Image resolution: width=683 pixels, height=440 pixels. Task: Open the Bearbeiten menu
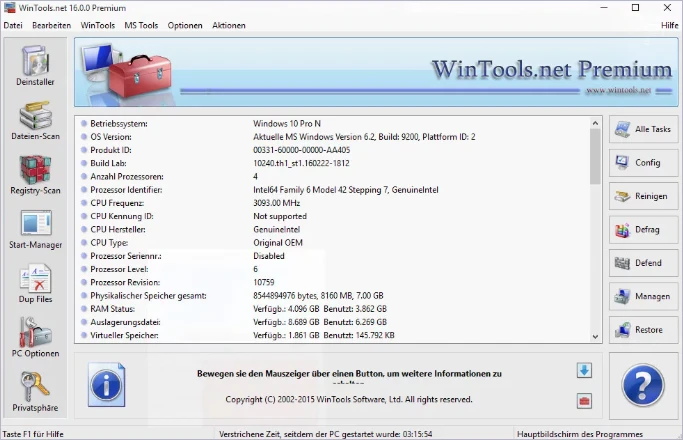click(51, 25)
